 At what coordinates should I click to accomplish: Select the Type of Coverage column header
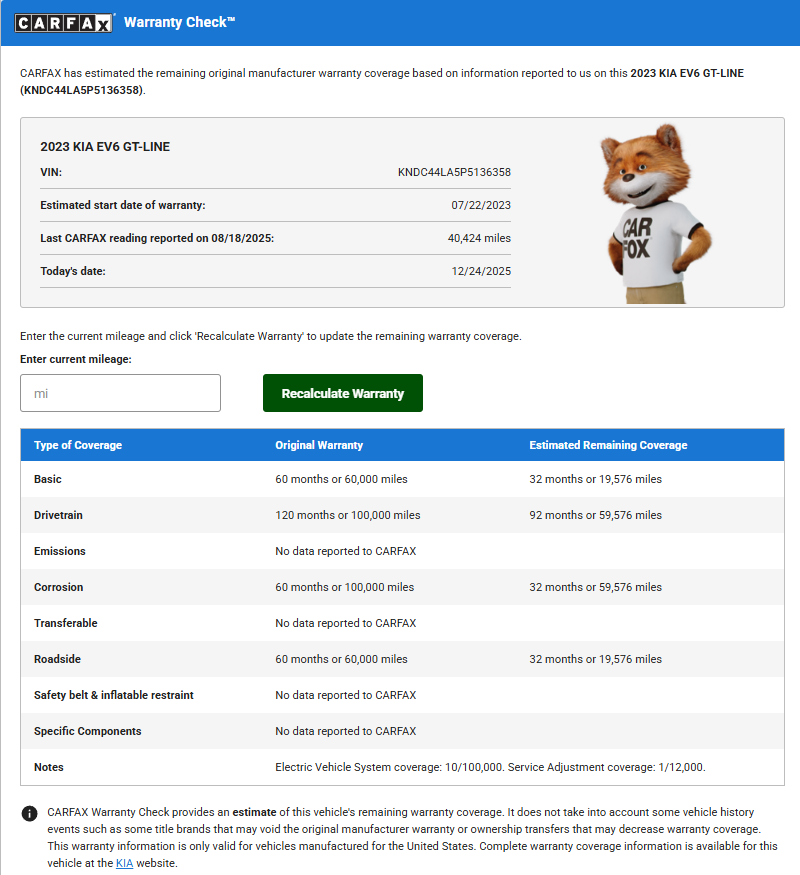[78, 445]
